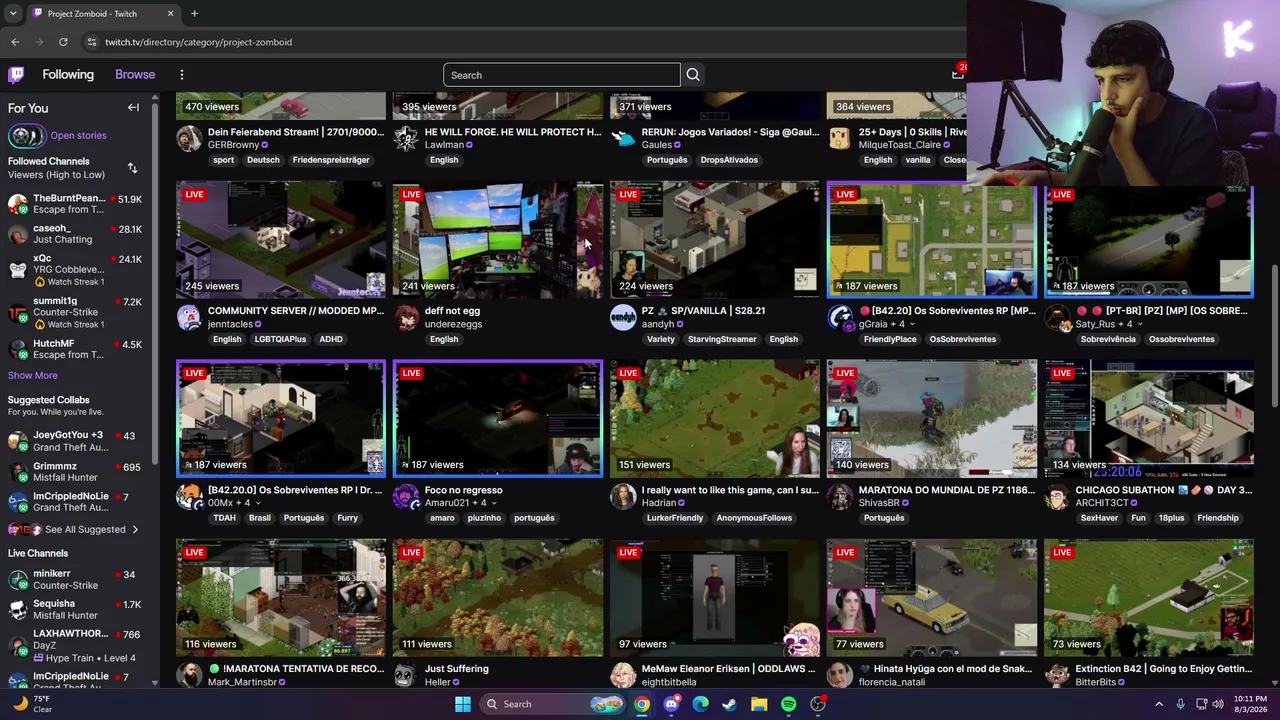Expand Show More followed channels
The image size is (1280, 720).
(33, 376)
